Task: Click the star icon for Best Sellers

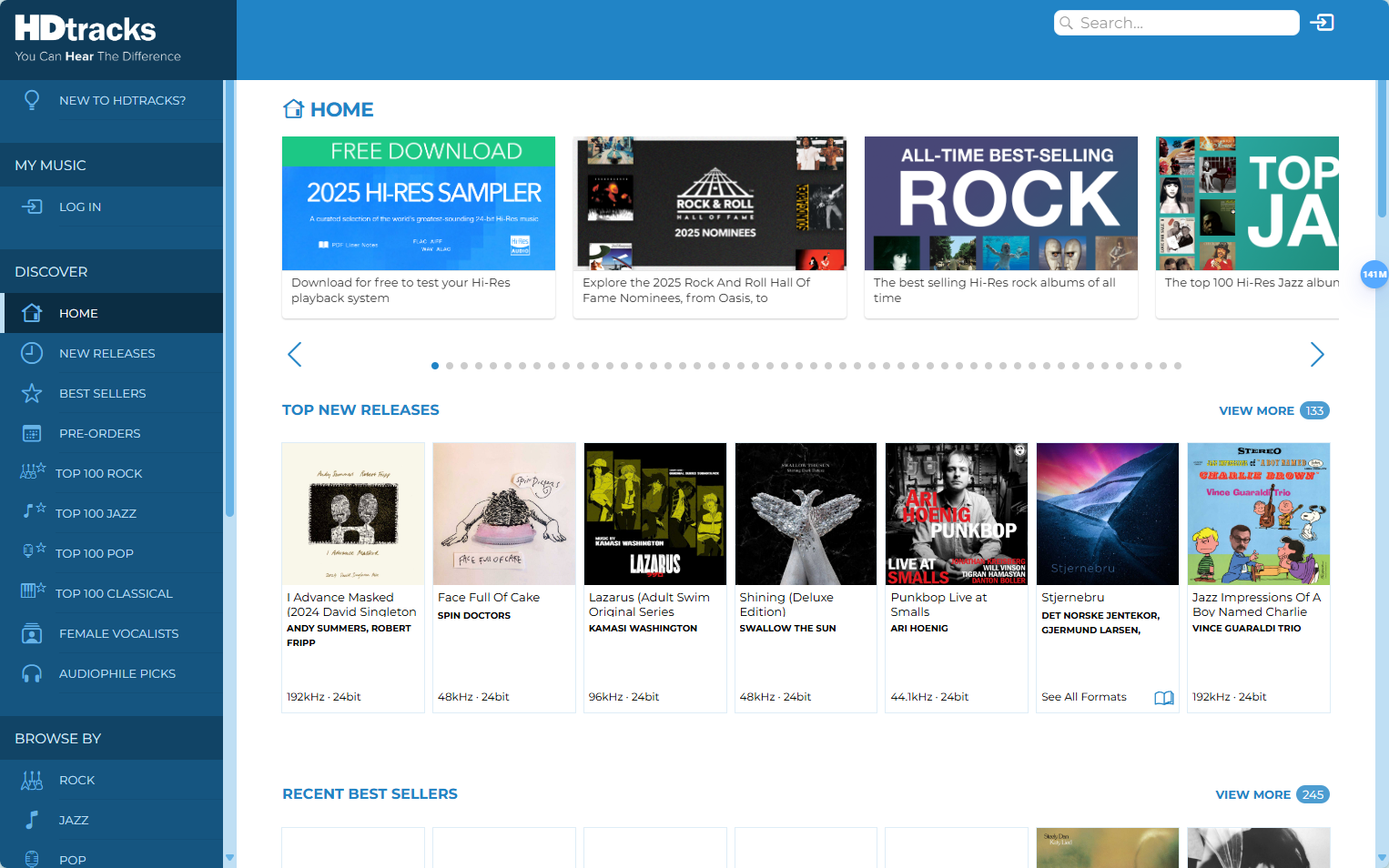Action: click(32, 393)
